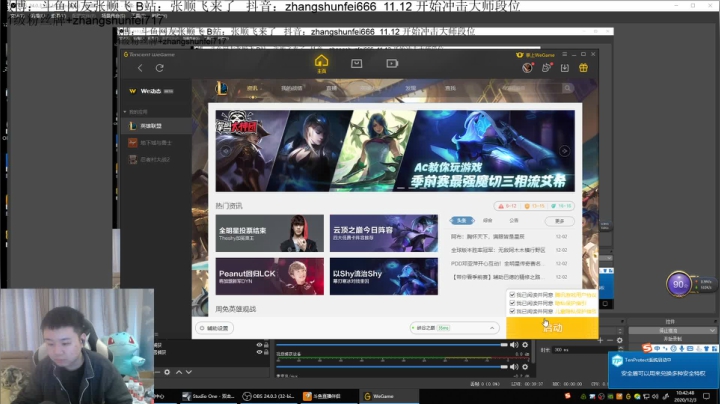720x404 pixels.
Task: Open the user avatar in WeGame
Action: coord(527,68)
